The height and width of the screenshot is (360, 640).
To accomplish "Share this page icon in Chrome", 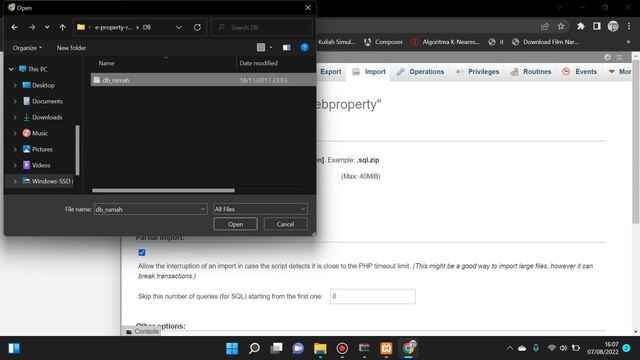I will [544, 27].
